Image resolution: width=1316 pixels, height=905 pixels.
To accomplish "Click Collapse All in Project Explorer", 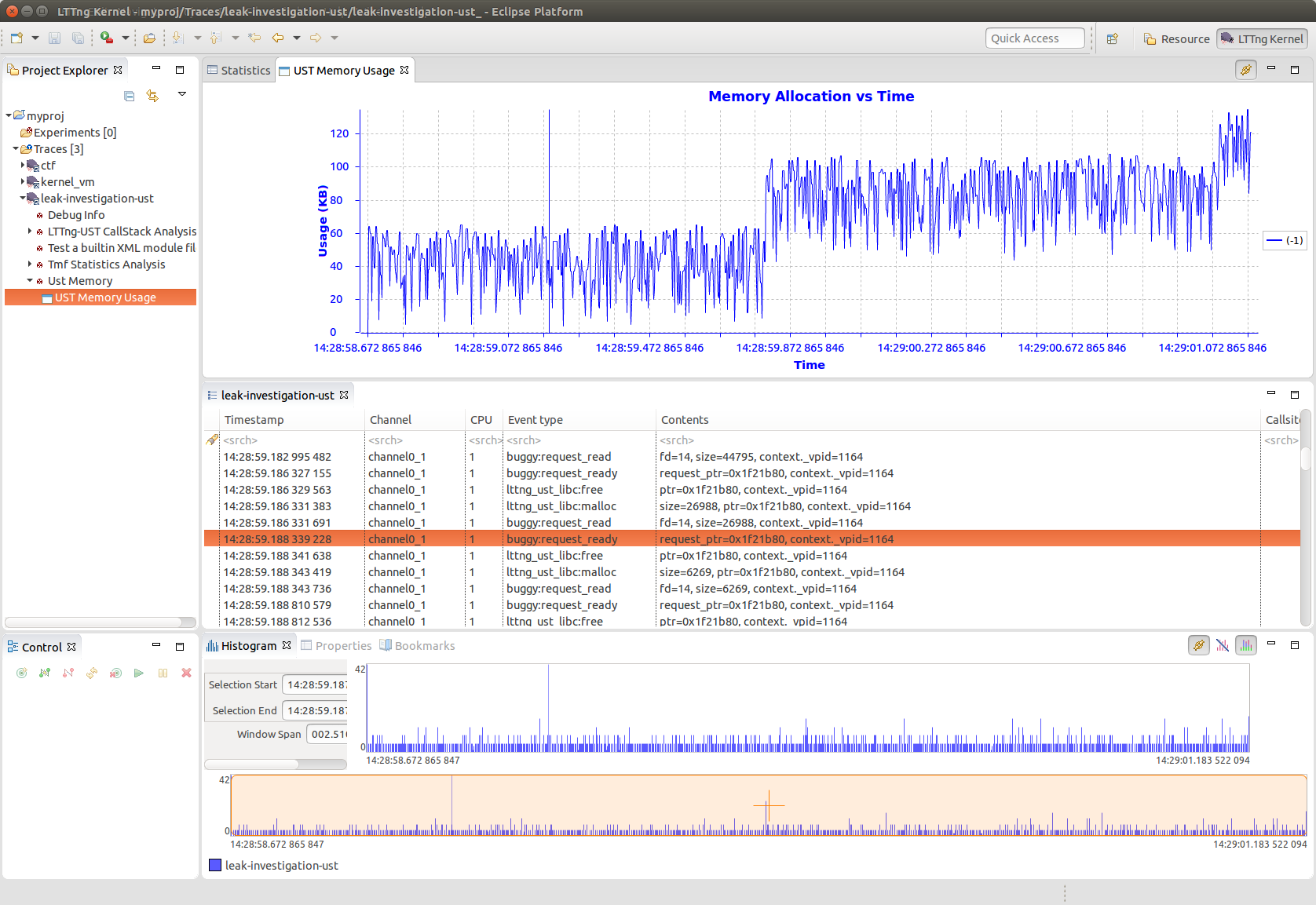I will point(130,96).
